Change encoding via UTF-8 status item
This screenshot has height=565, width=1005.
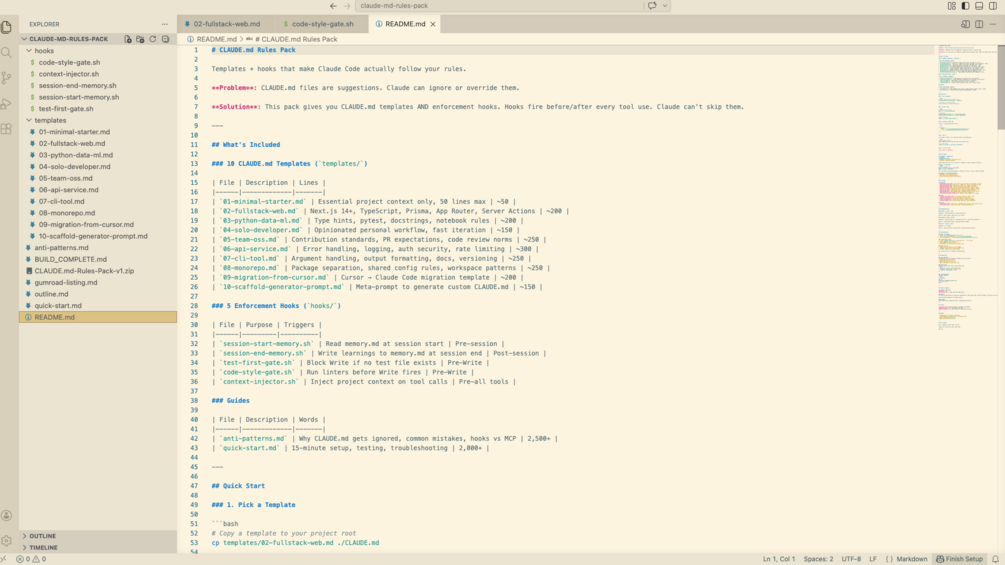click(x=851, y=559)
